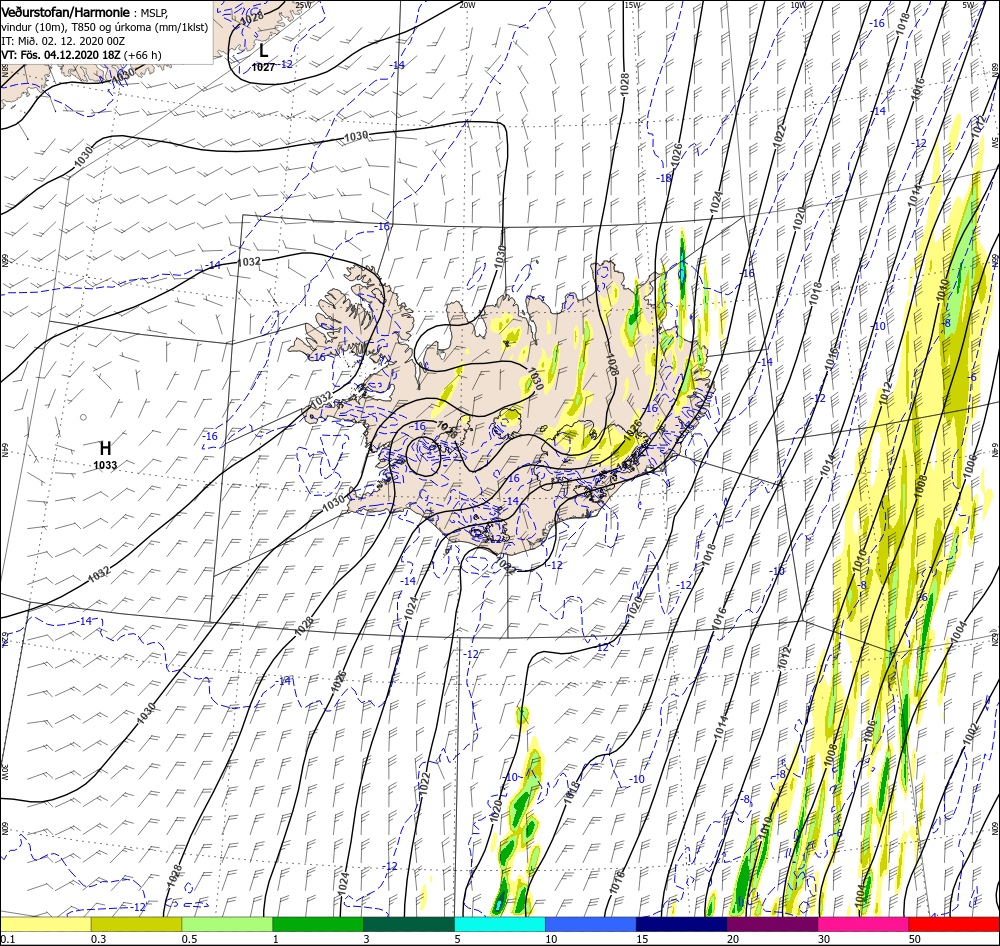
Task: Pick the cyan 5–10 legend swatch
Action: click(500, 924)
